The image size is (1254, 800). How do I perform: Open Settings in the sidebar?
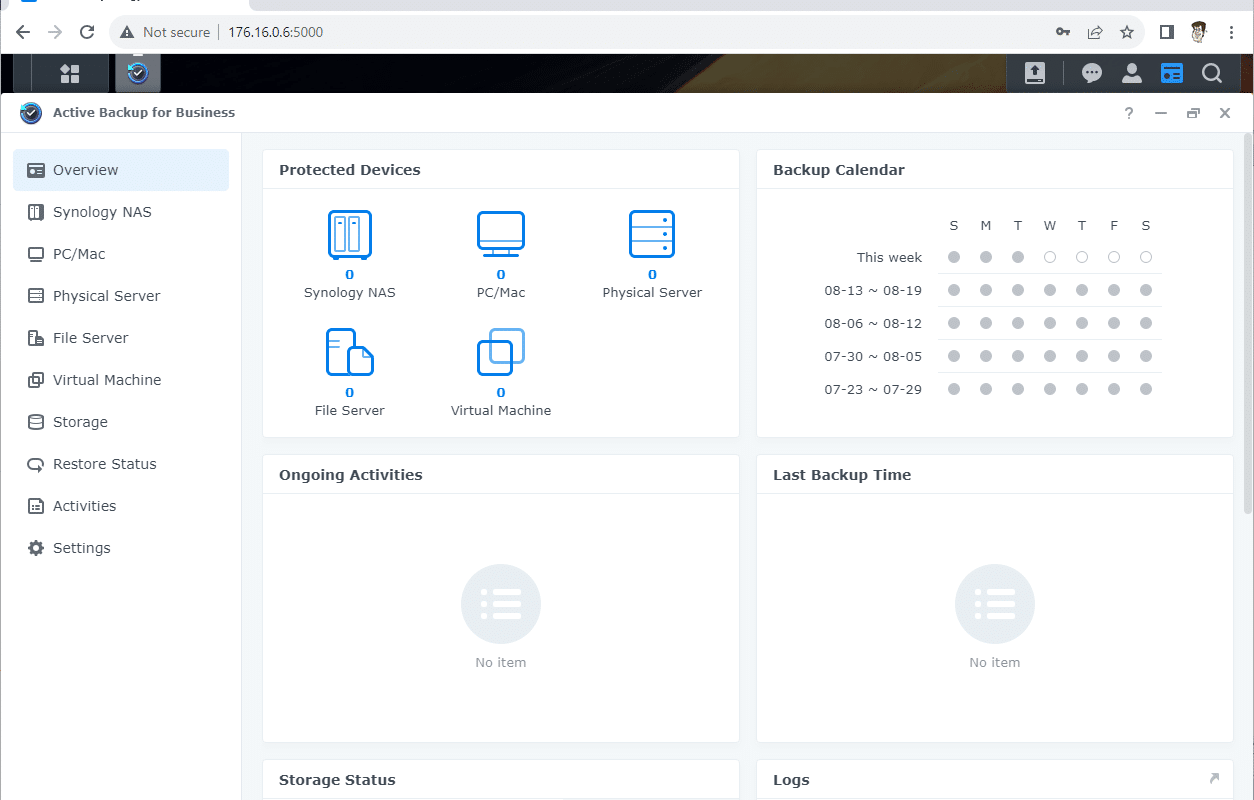[121, 548]
